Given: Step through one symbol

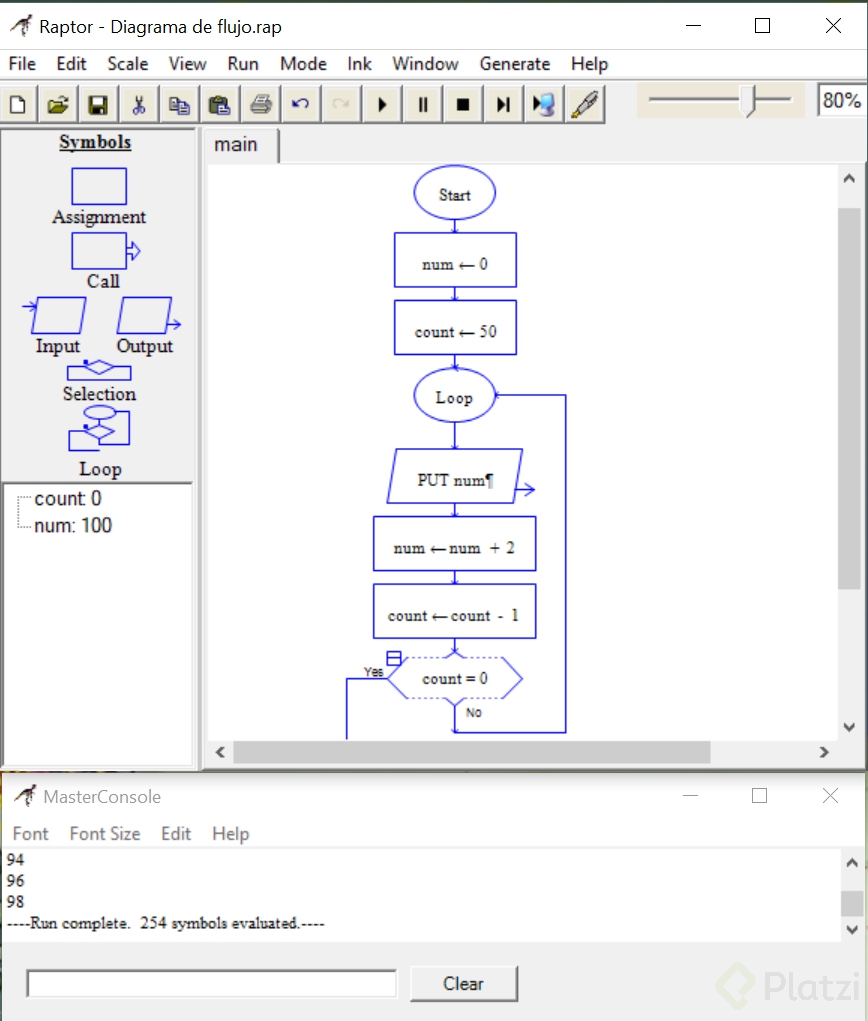Looking at the screenshot, I should 503,104.
